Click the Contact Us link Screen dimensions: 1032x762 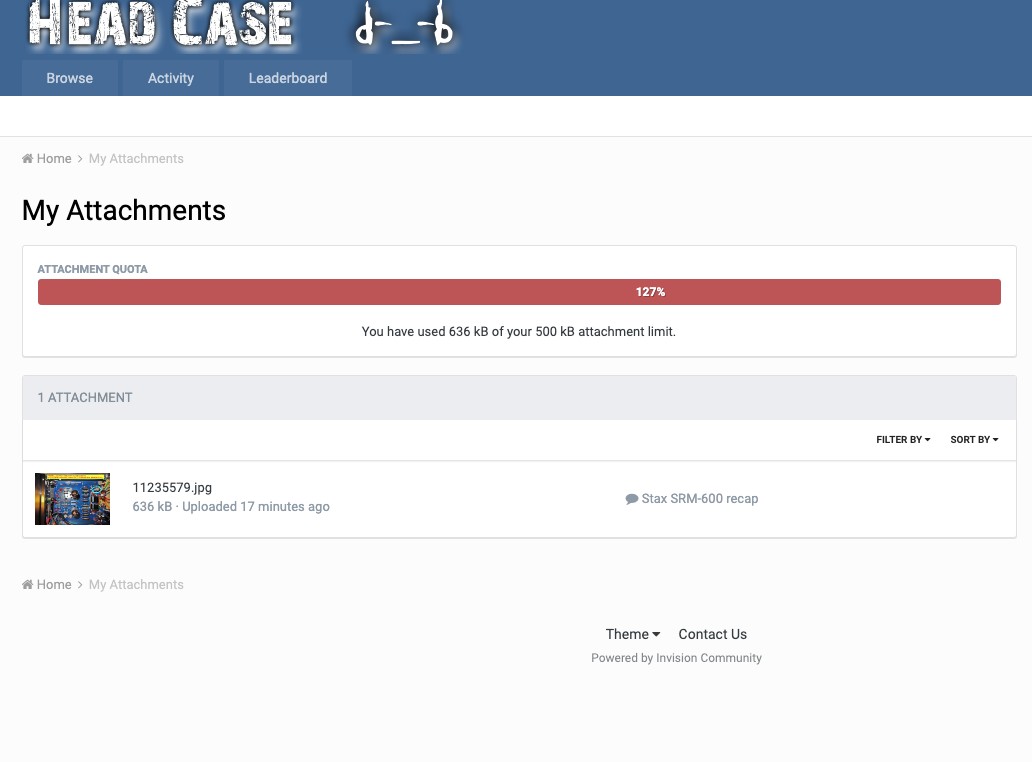point(712,634)
